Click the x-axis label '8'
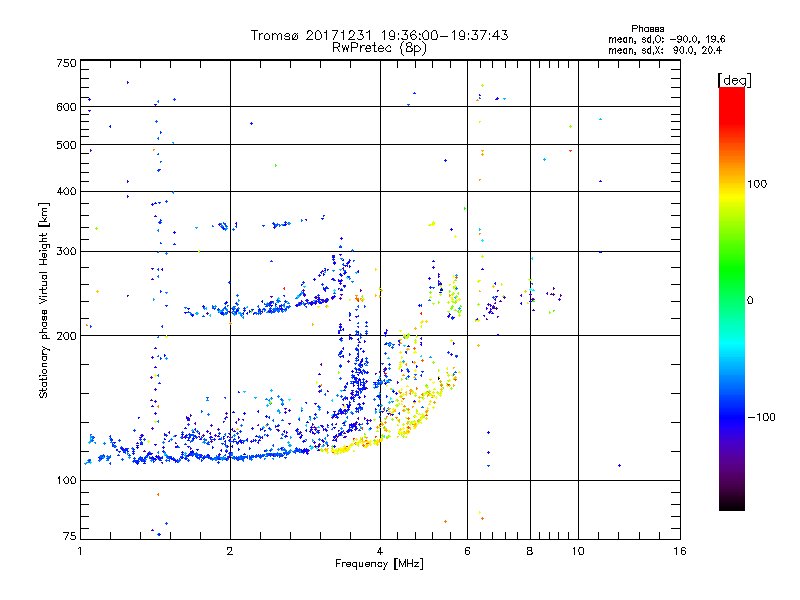The image size is (800, 600). tap(530, 551)
